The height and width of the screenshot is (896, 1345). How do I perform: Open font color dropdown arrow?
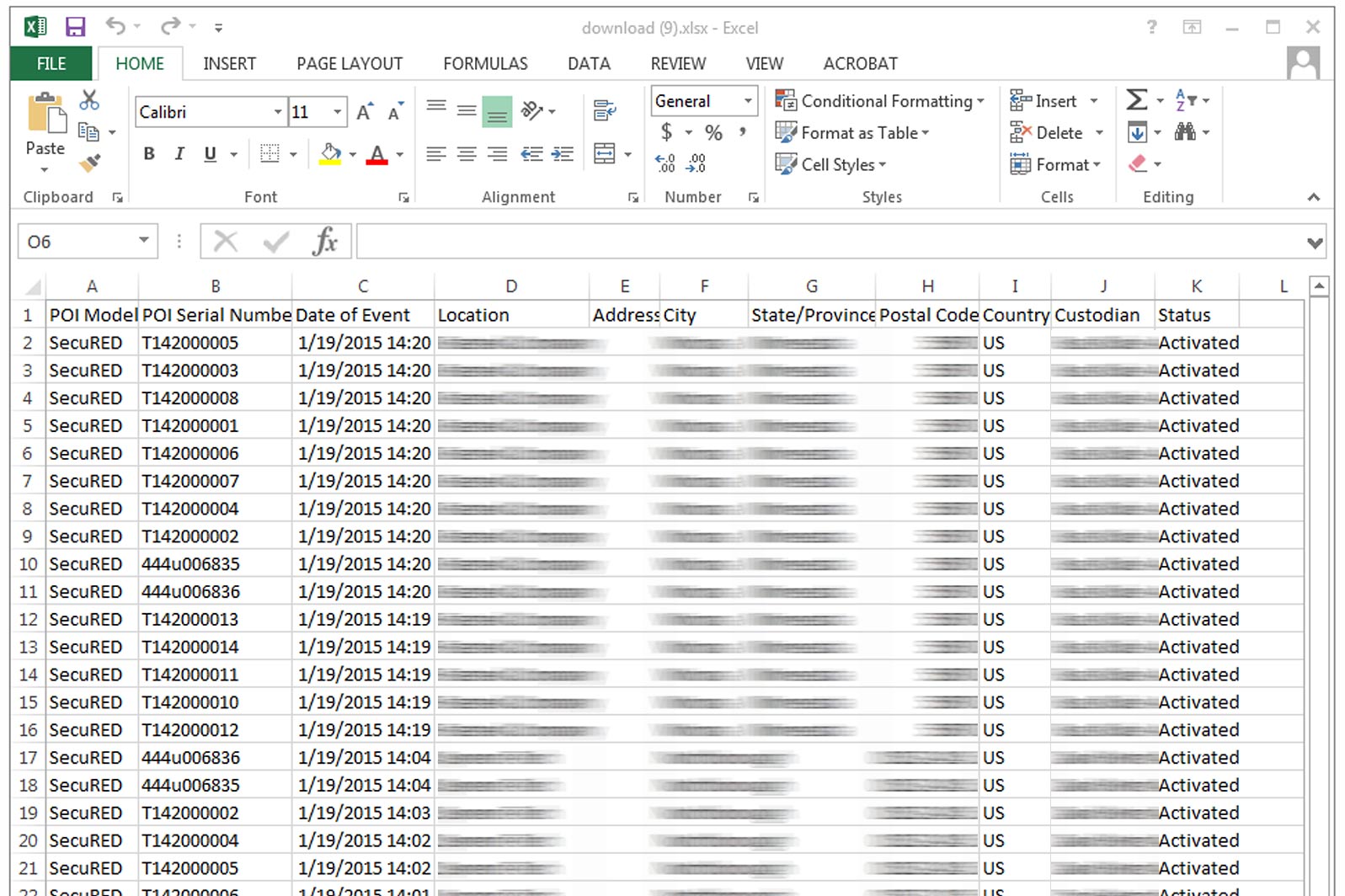[400, 154]
